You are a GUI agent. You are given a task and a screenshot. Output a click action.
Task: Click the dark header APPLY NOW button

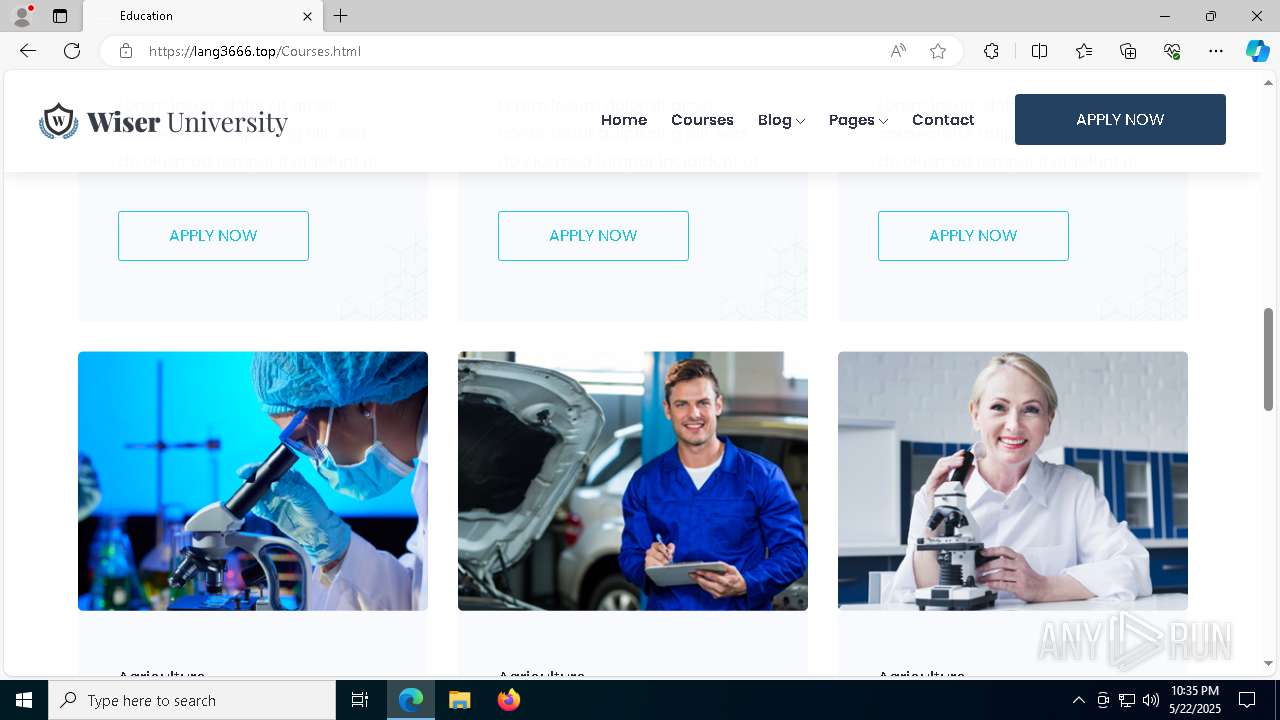[1120, 119]
